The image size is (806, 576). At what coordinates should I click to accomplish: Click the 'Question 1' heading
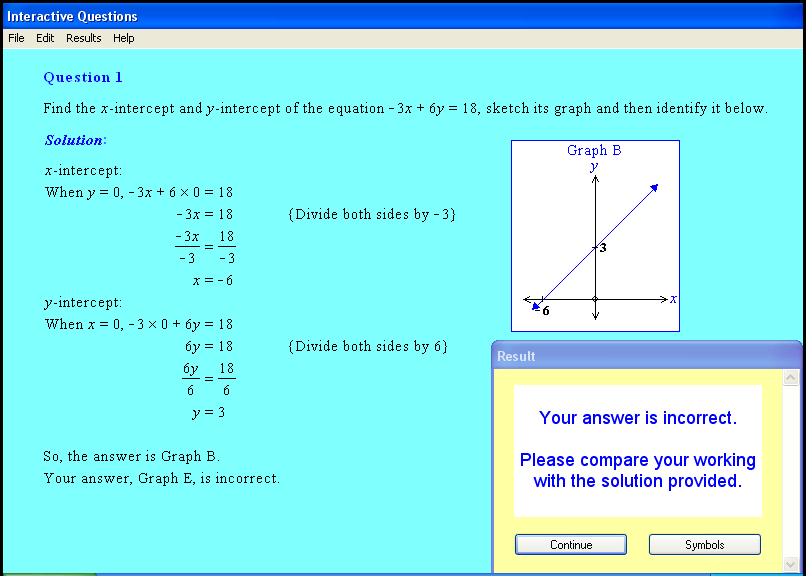pyautogui.click(x=83, y=78)
